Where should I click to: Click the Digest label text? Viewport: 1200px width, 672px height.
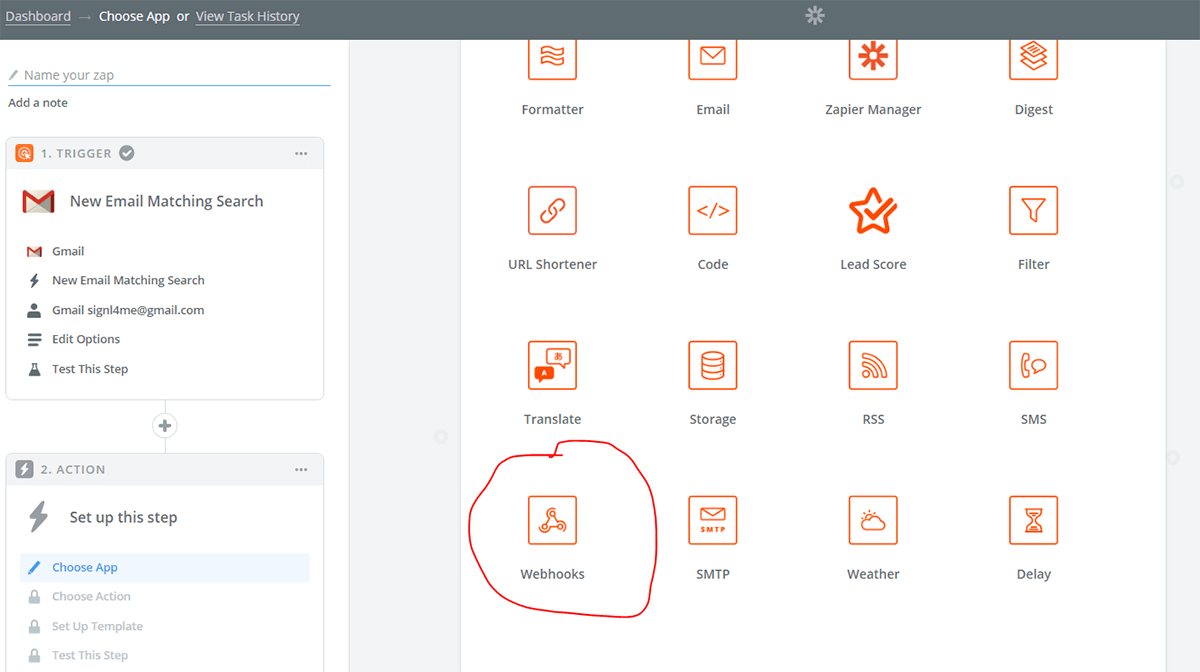1034,109
